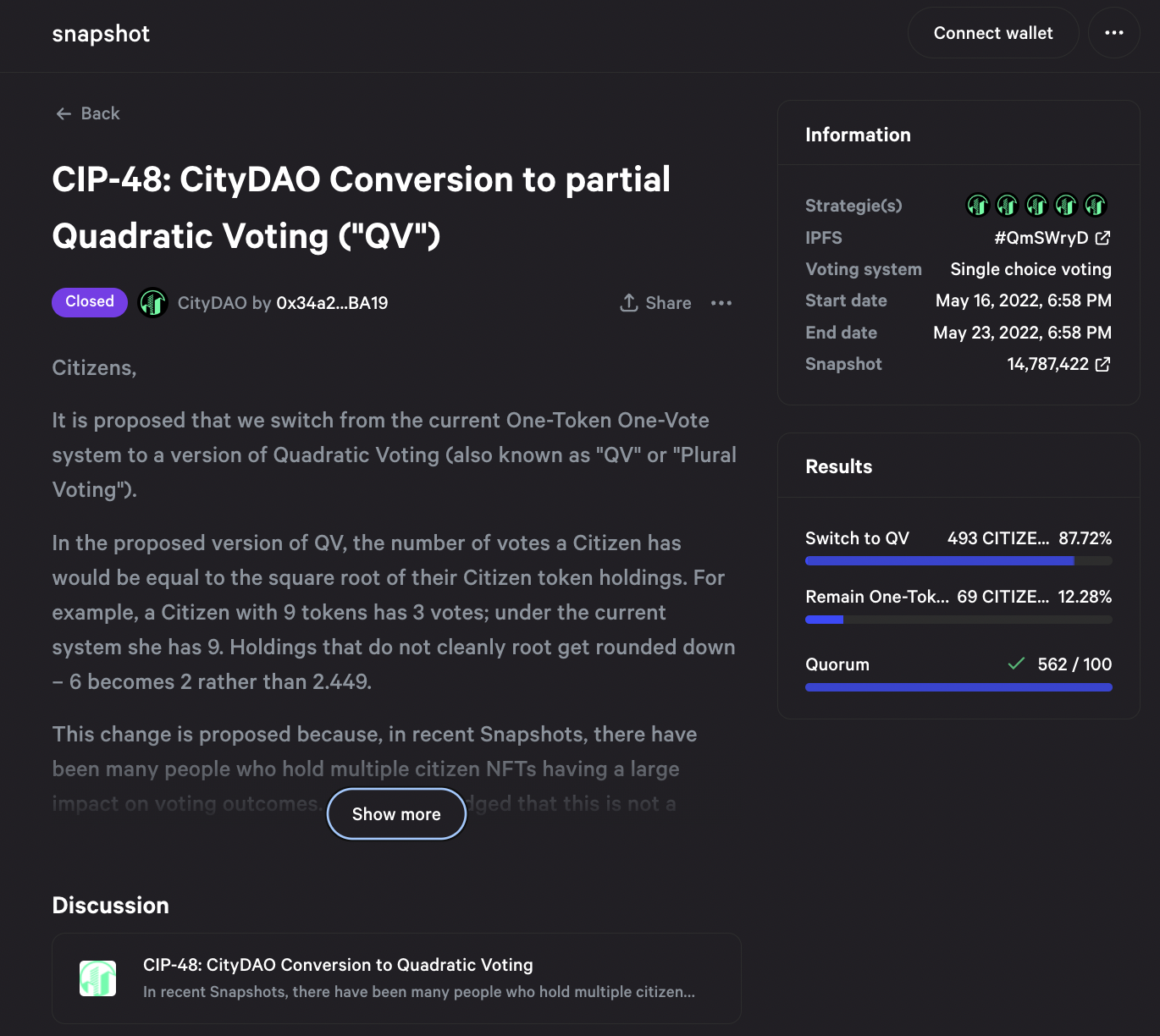Click the '562 / 100' quorum value

[x=1074, y=664]
